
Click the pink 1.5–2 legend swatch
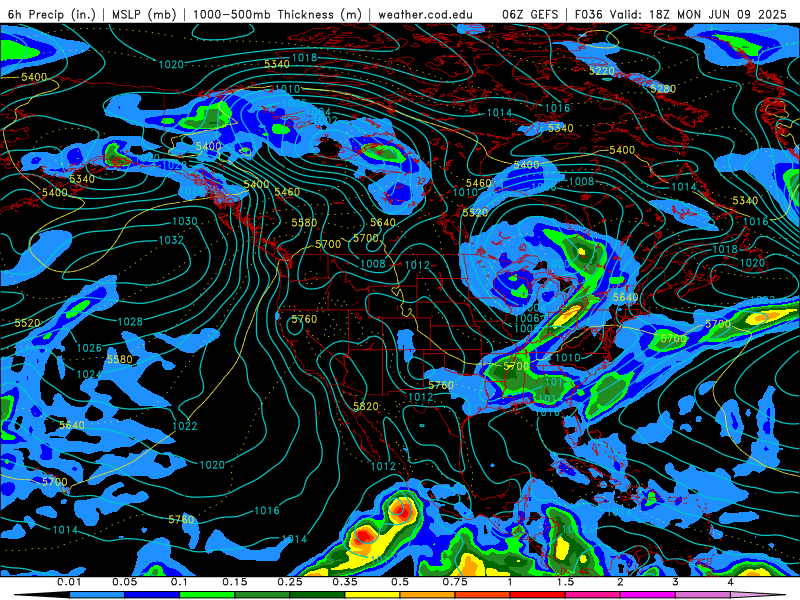coord(593,595)
